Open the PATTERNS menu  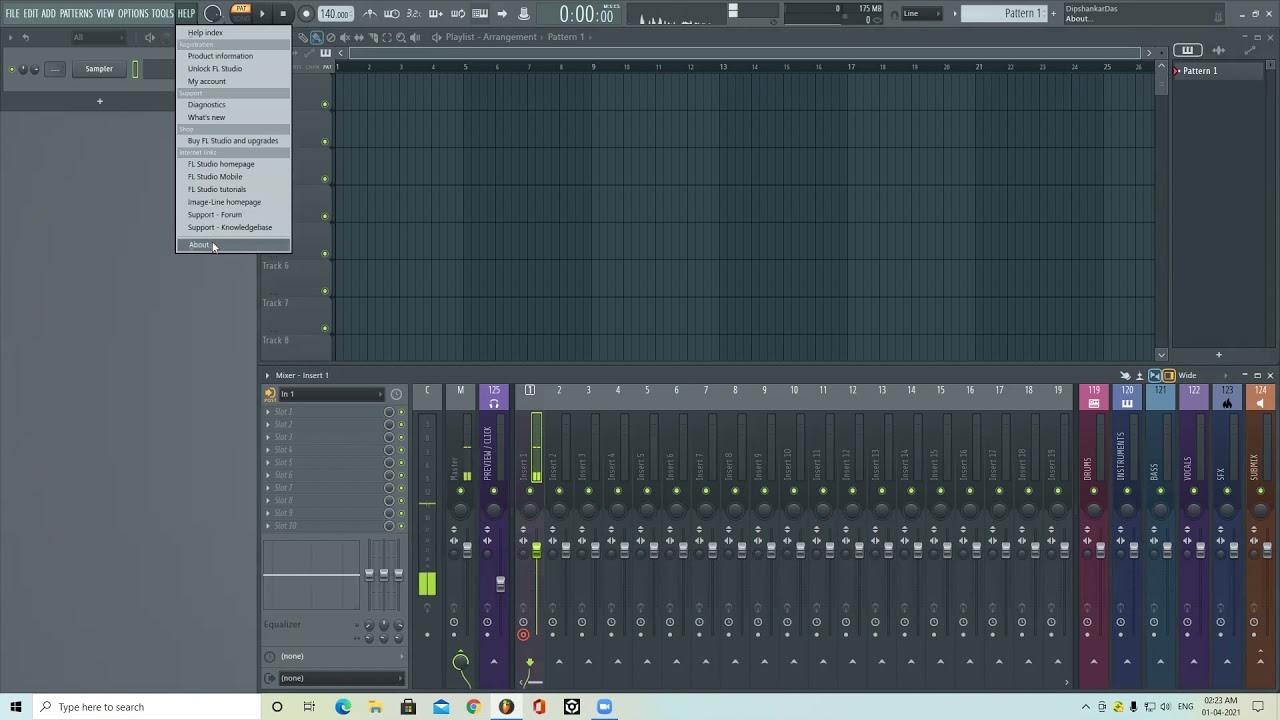coord(76,13)
